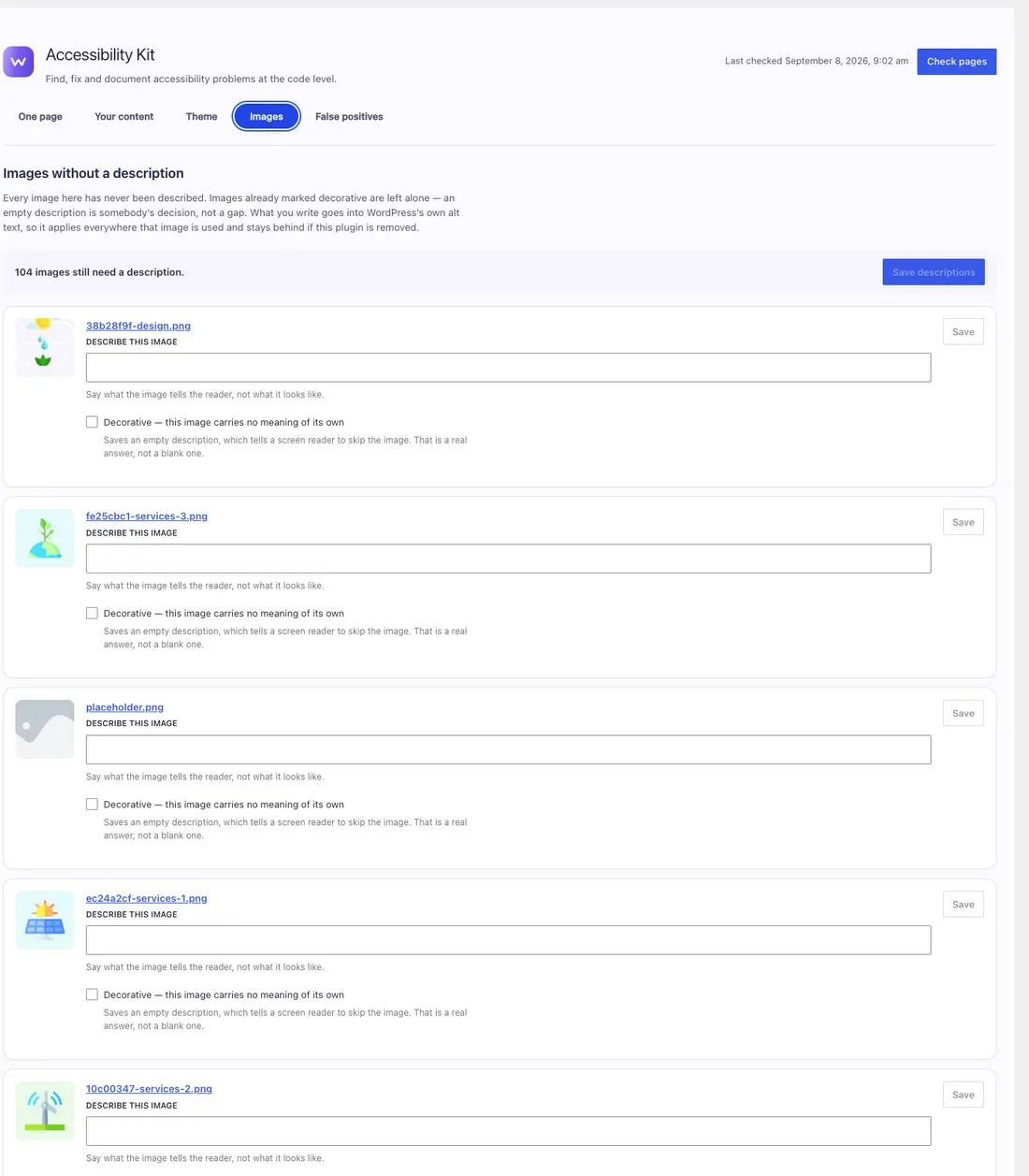The width and height of the screenshot is (1029, 1176).
Task: Click Save for the placeholder.png image
Action: [963, 713]
